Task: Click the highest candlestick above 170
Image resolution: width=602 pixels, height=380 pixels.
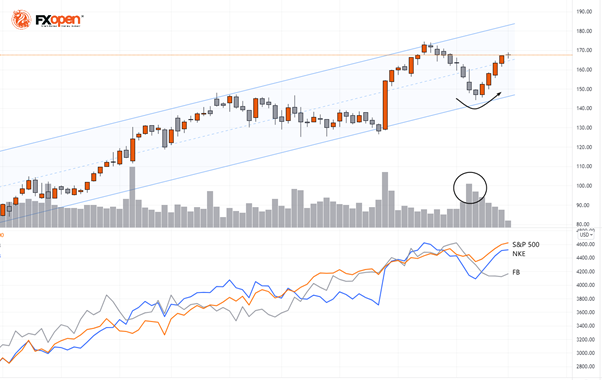Action: pos(424,48)
